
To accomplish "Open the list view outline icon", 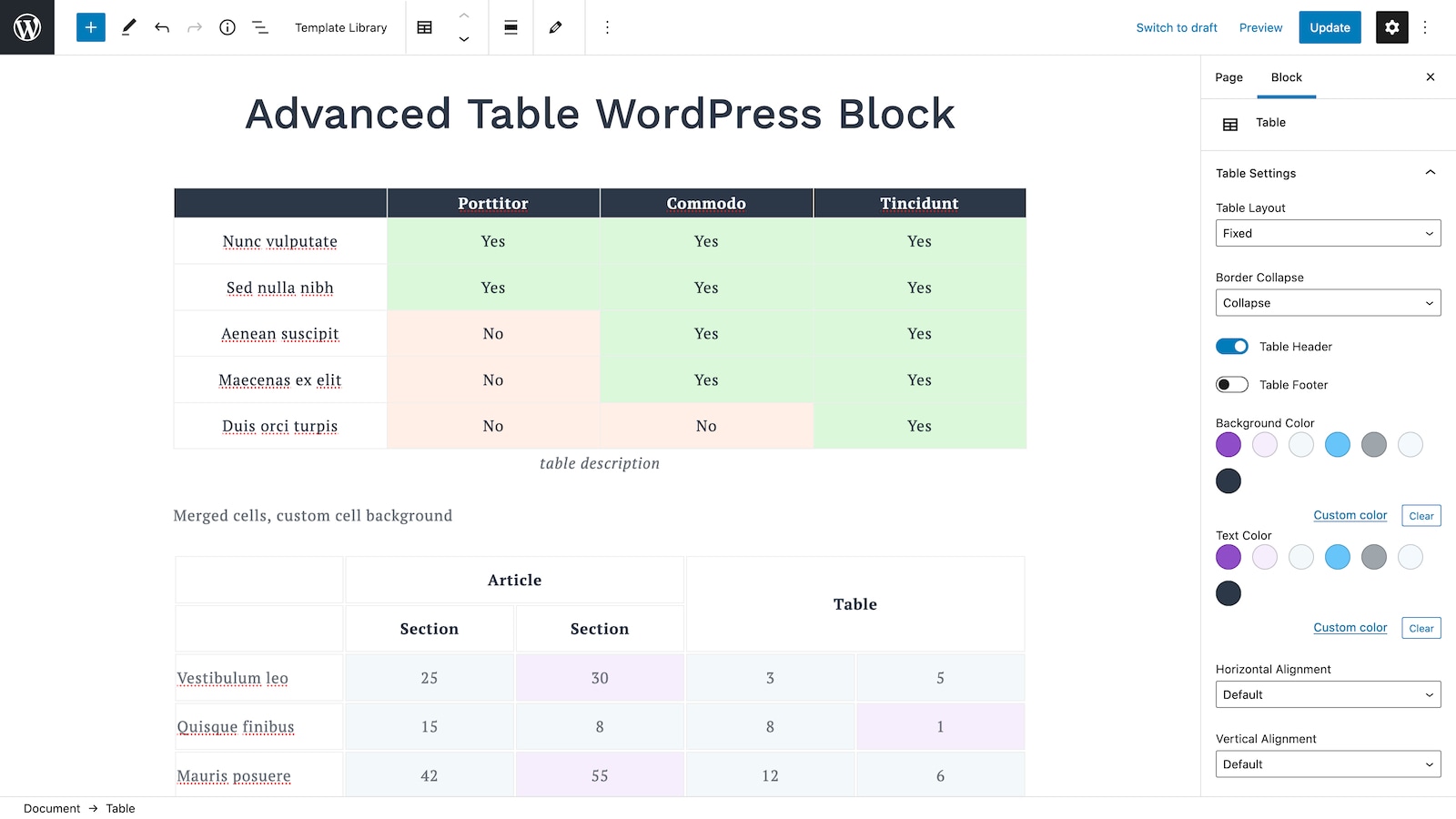I will (x=260, y=27).
